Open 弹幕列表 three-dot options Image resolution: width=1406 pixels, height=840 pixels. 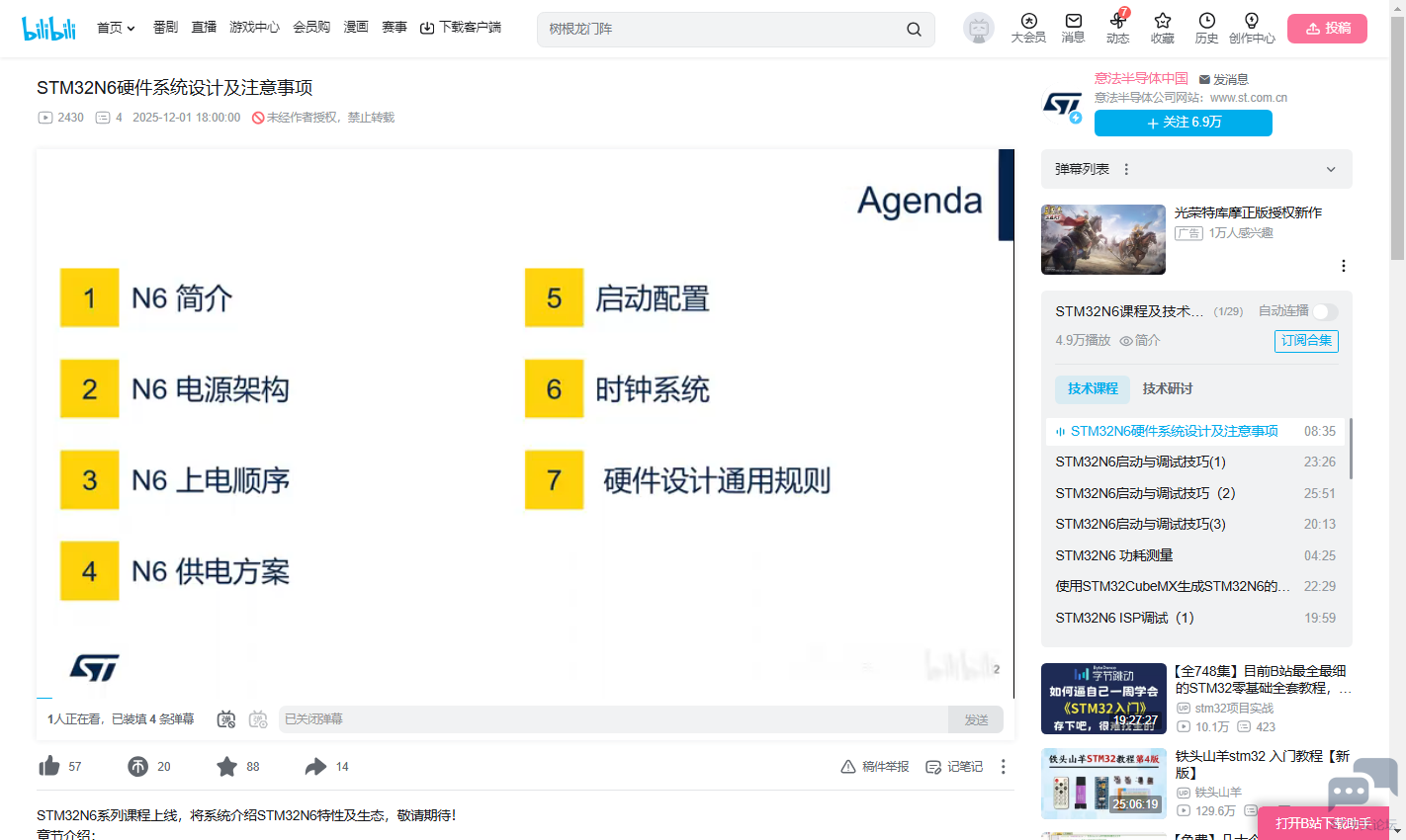(x=1126, y=169)
